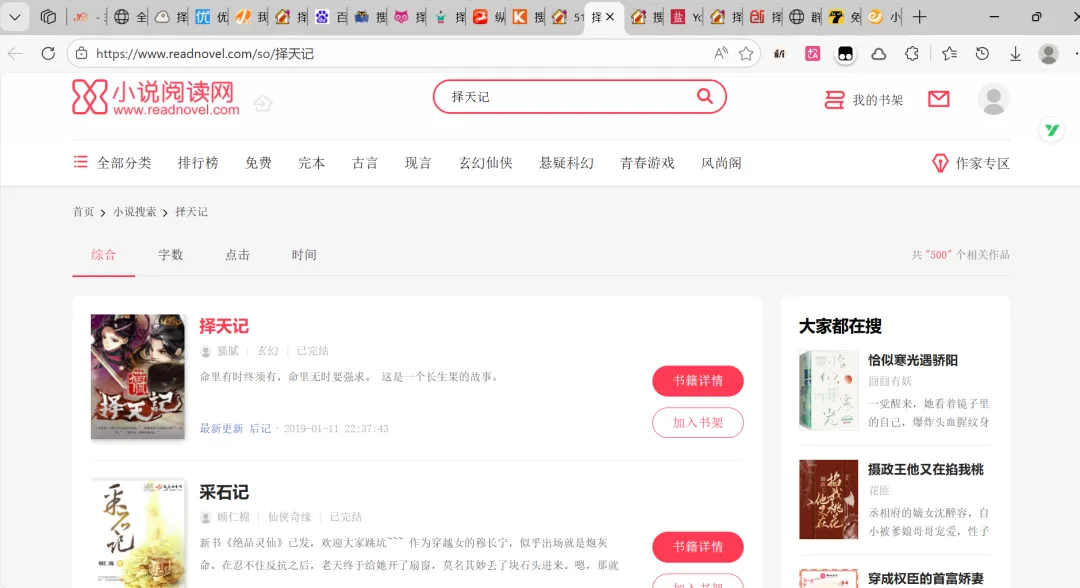Open a new browser tab
Screen dimensions: 1080x588
pos(920,17)
